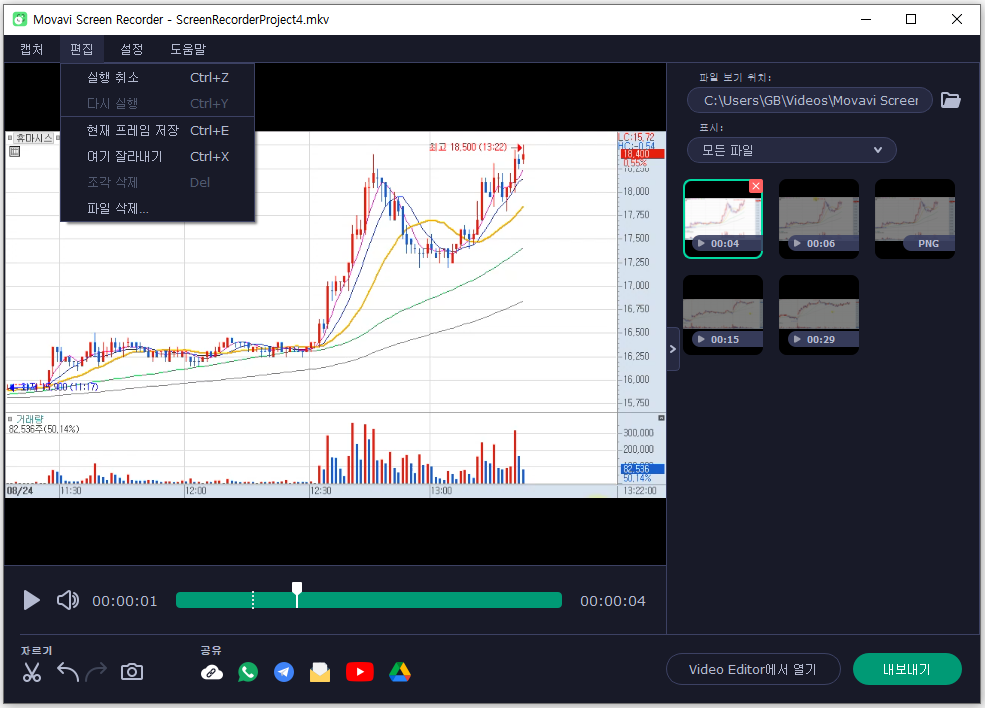Choose 실행 취소 from the menu
This screenshot has height=708, width=985.
click(158, 77)
